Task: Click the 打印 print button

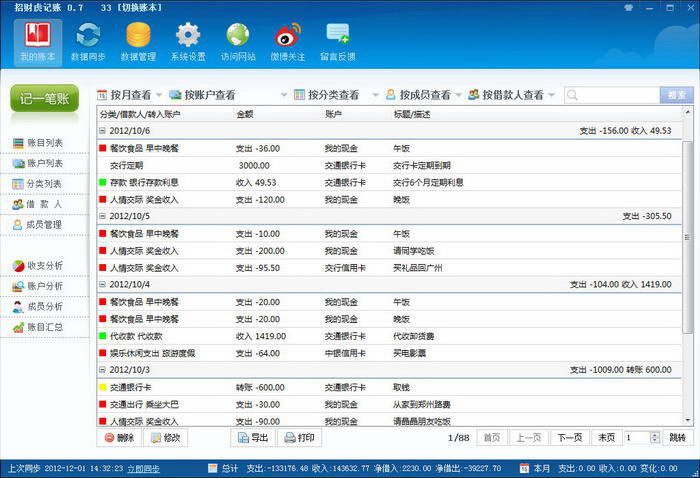Action: 300,438
